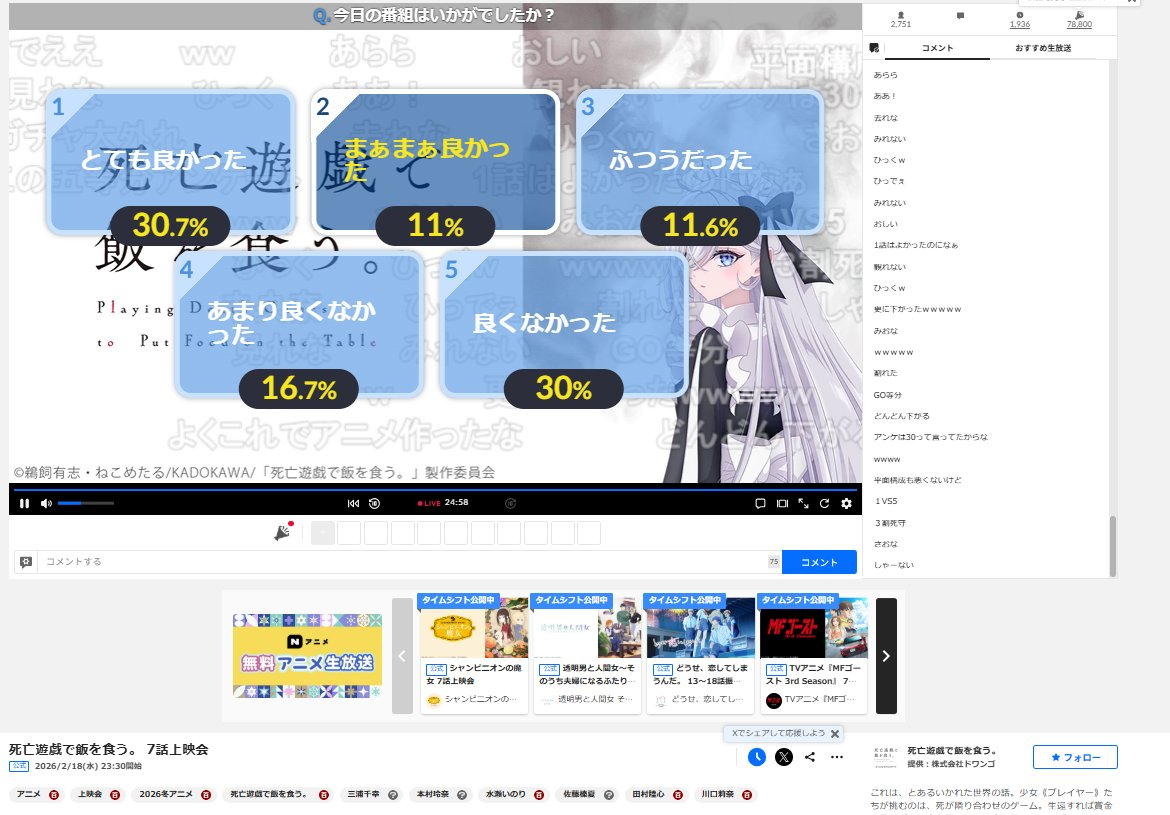Screen dimensions: 1170x815
Task: Open comment filter icon beside コメント tab
Action: point(875,48)
